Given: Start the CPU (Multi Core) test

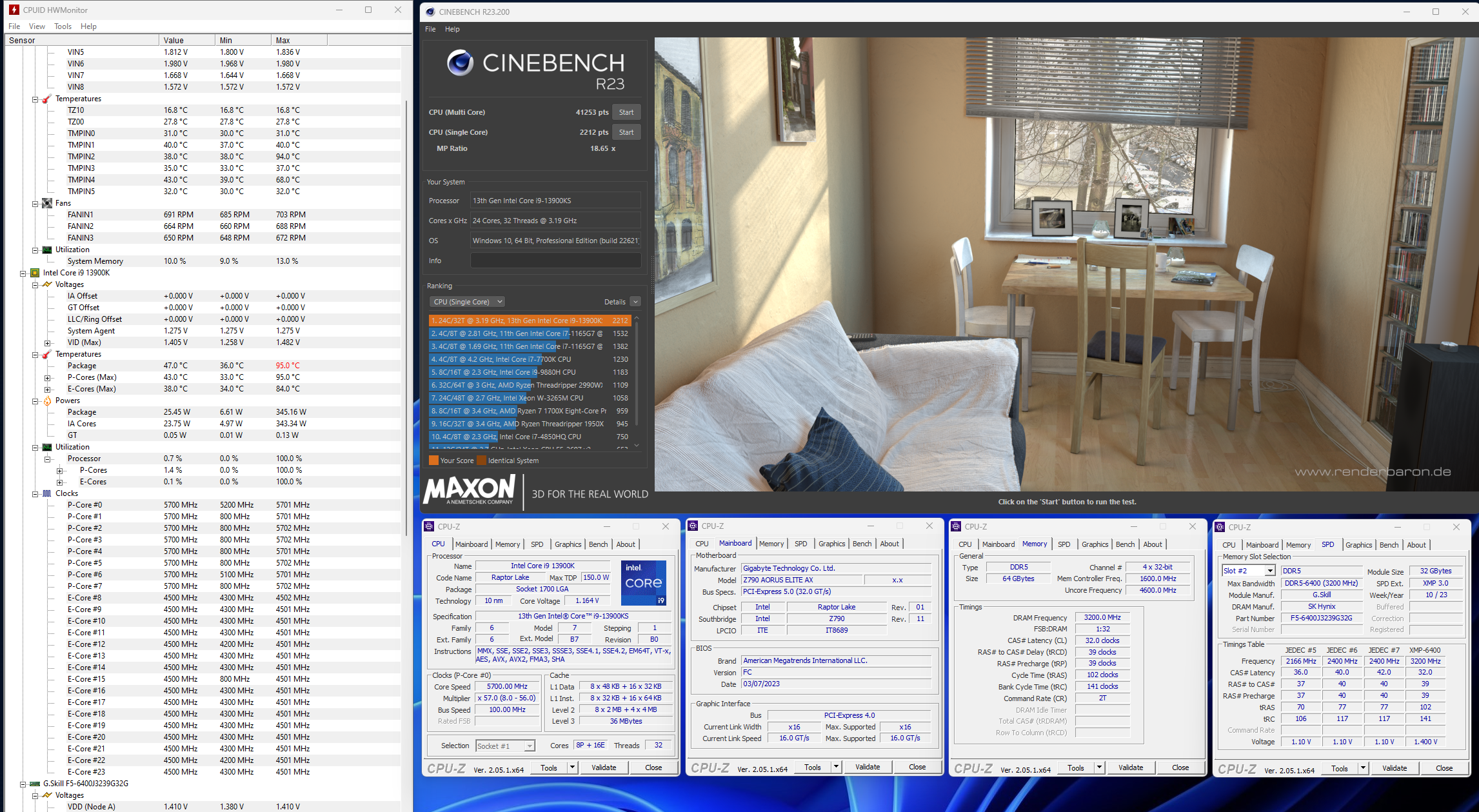Looking at the screenshot, I should 626,112.
